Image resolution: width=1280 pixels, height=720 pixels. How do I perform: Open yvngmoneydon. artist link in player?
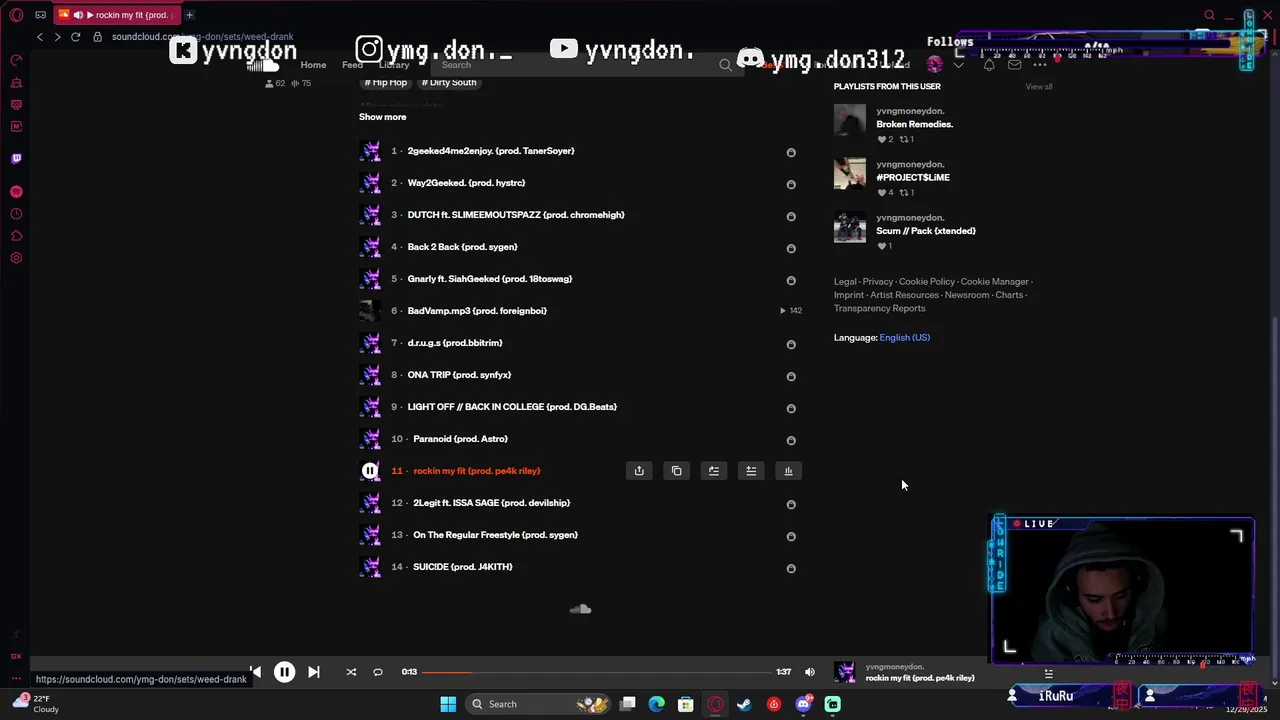tap(894, 667)
